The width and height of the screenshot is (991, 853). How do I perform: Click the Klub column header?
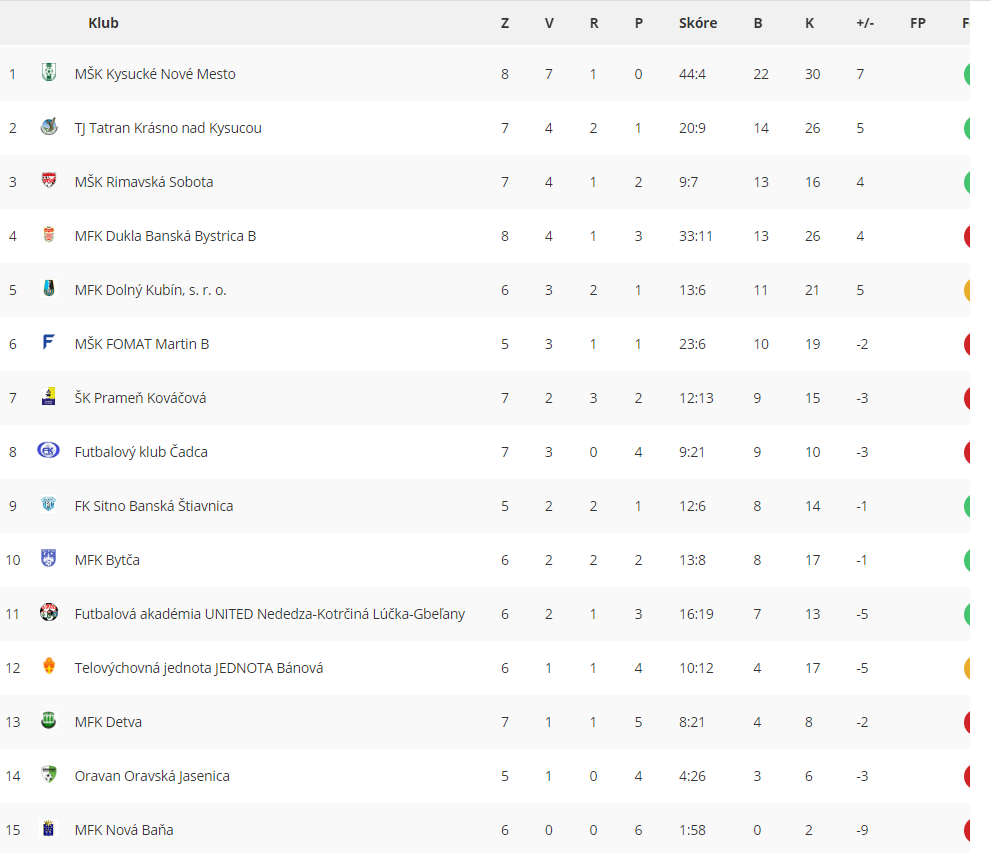pos(103,23)
